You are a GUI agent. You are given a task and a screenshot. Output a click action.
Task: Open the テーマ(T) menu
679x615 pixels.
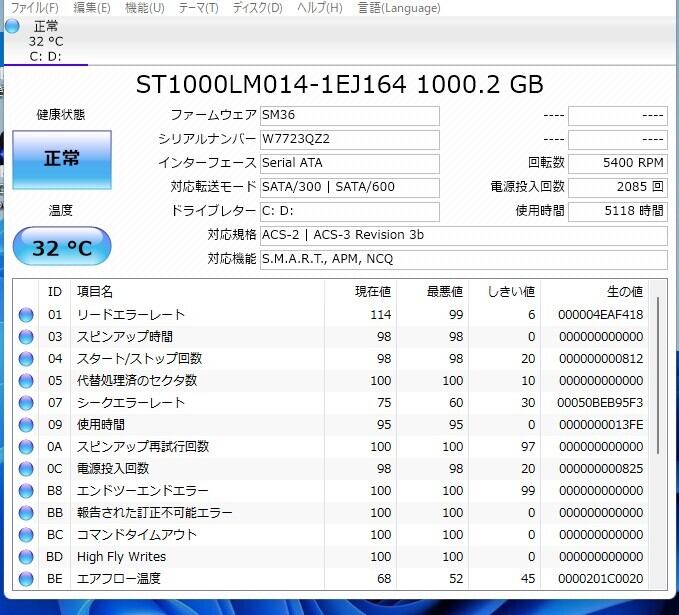click(198, 8)
